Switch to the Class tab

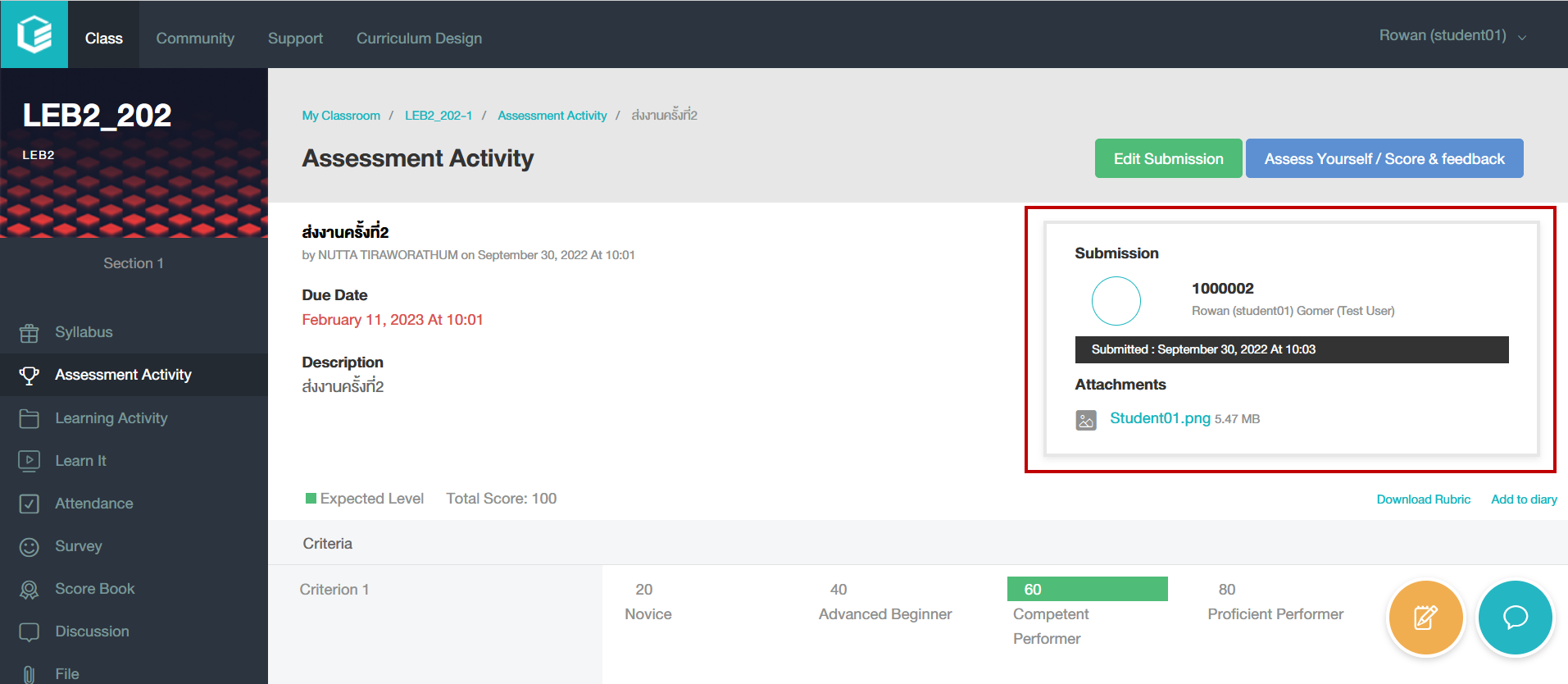(103, 39)
